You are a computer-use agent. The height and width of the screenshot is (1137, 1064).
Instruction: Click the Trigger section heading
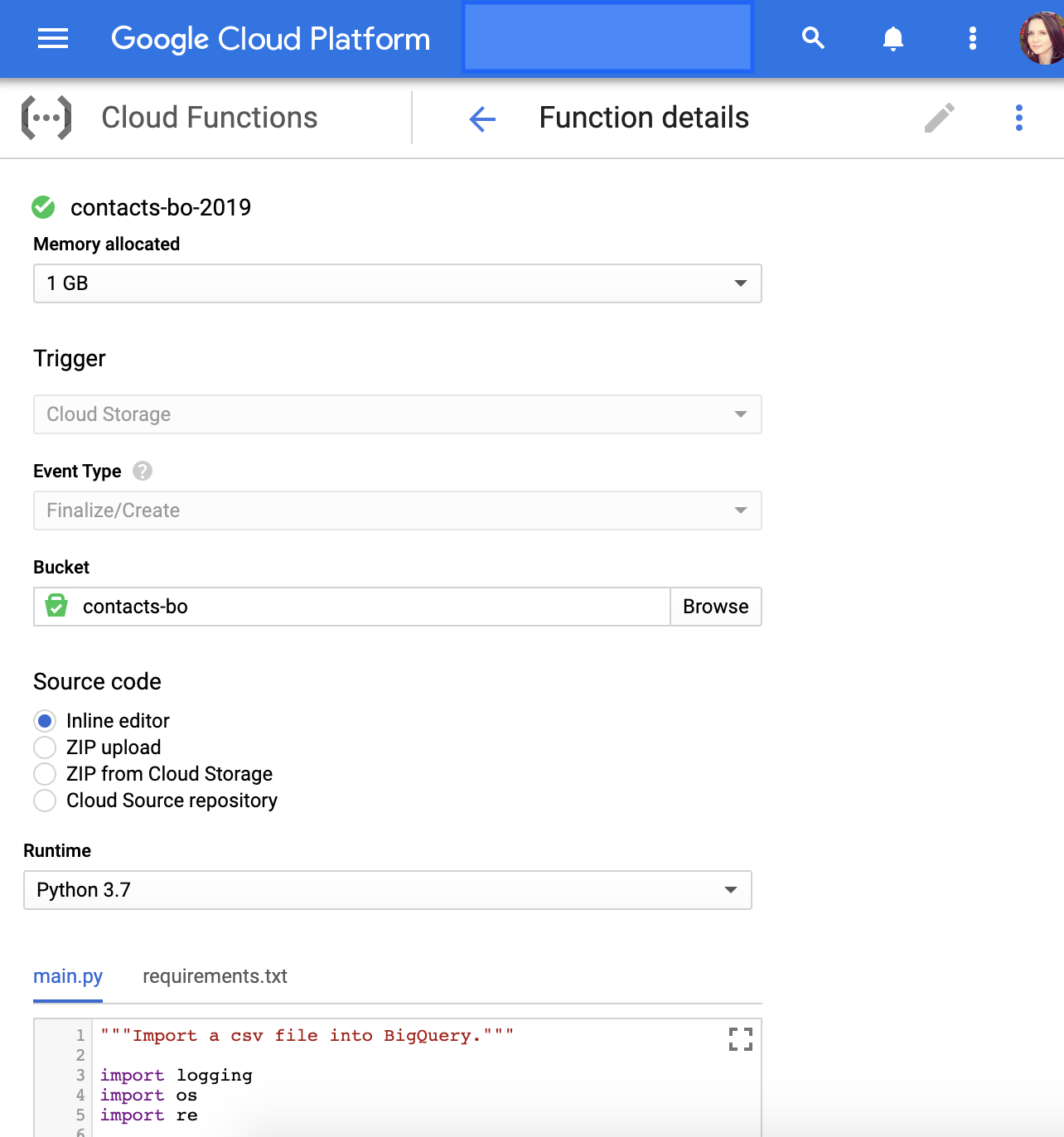tap(70, 359)
